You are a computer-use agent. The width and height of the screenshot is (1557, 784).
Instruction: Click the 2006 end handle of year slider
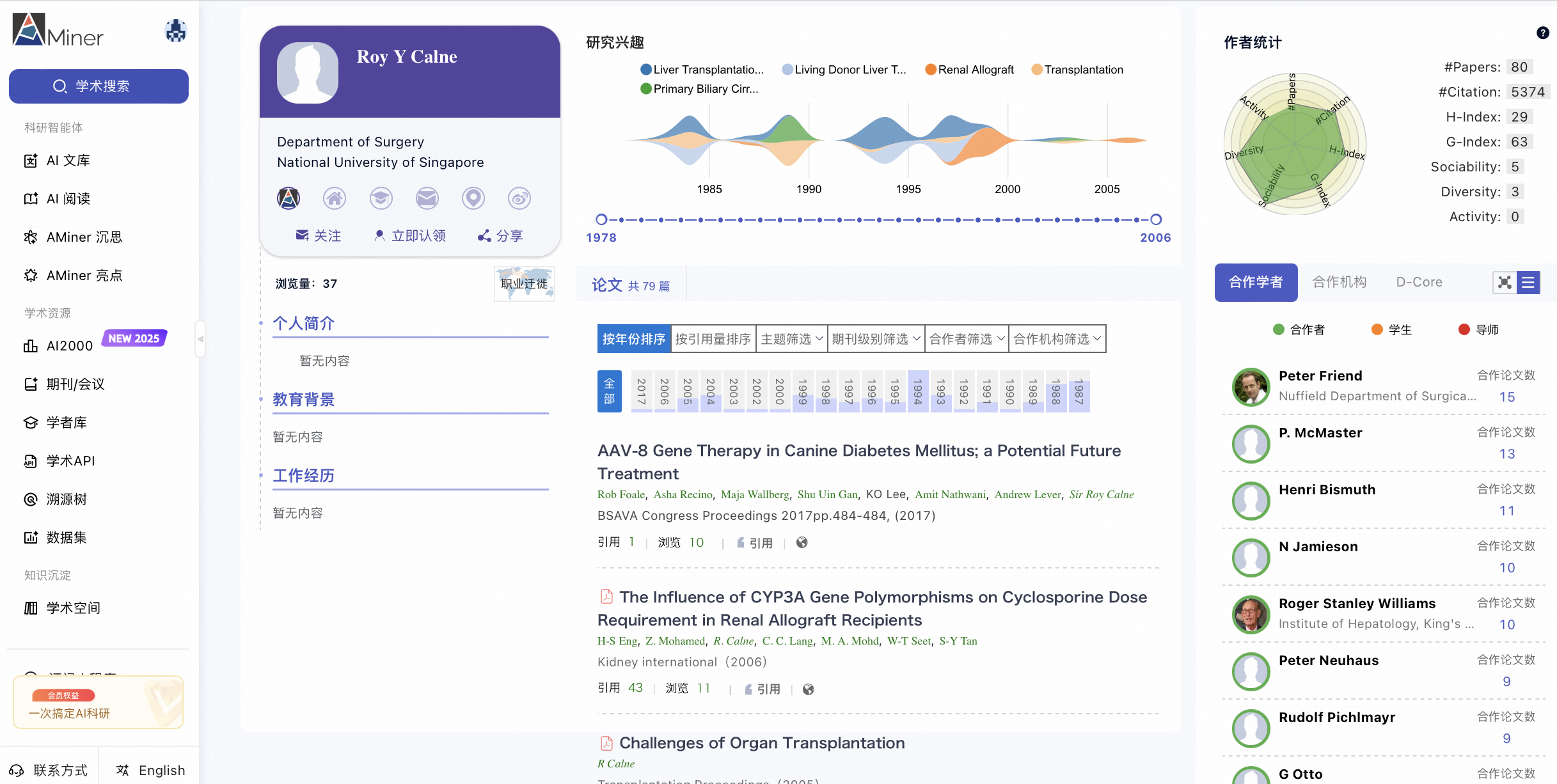tap(1156, 219)
